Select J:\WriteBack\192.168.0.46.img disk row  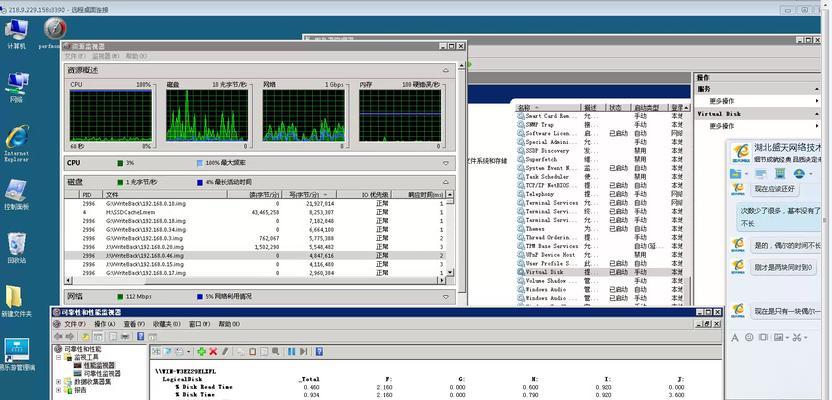255,255
